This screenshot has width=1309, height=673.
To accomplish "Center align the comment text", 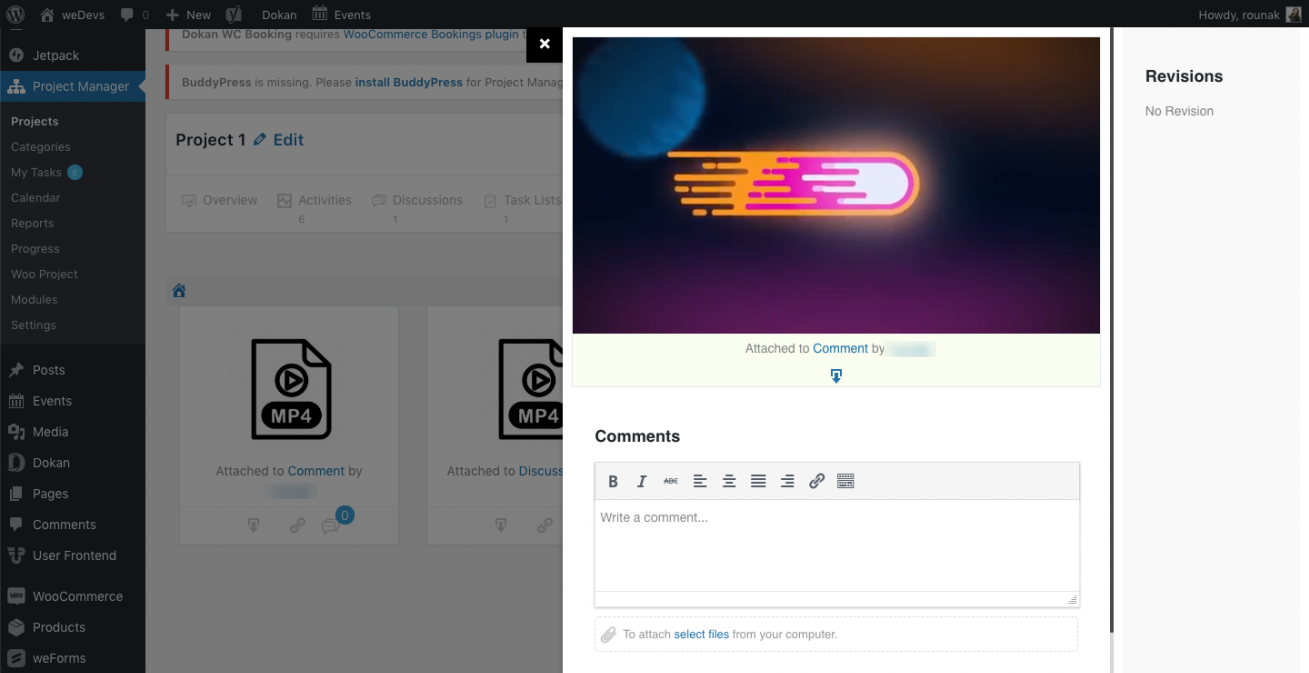I will tap(729, 481).
